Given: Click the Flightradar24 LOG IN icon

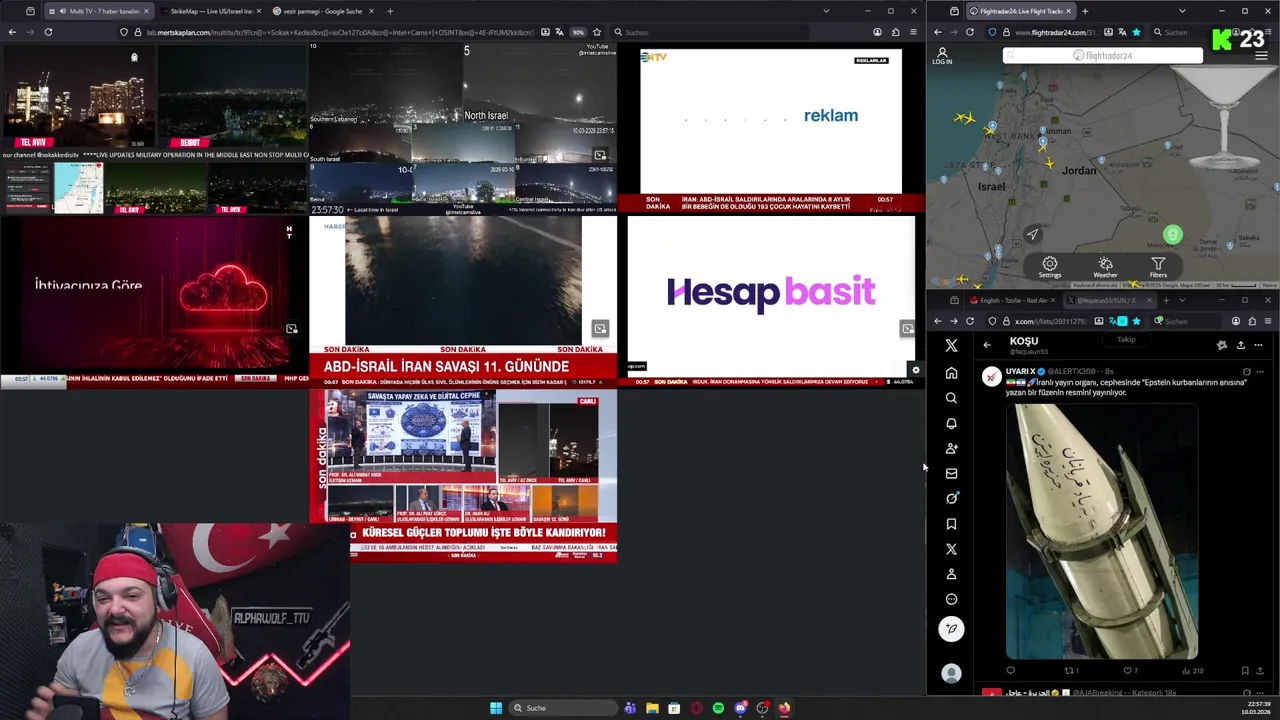Looking at the screenshot, I should pos(942,56).
